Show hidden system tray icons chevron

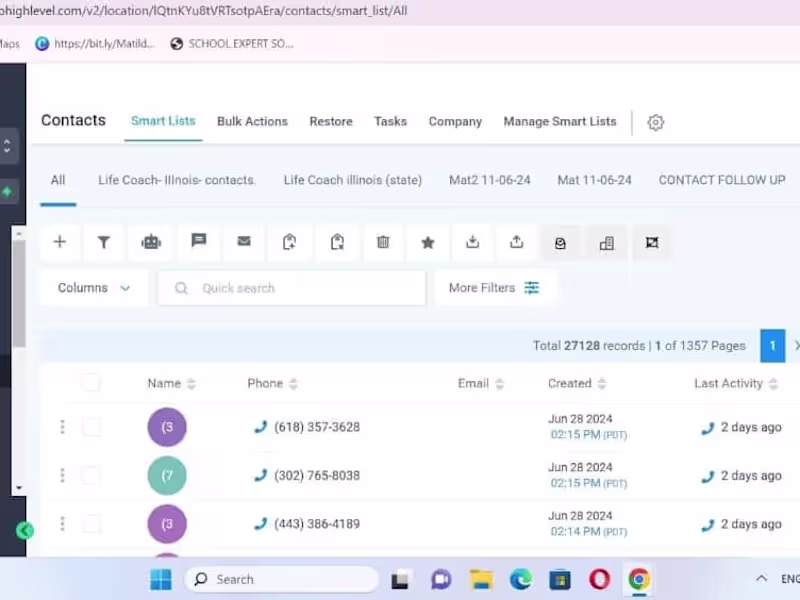tap(761, 579)
